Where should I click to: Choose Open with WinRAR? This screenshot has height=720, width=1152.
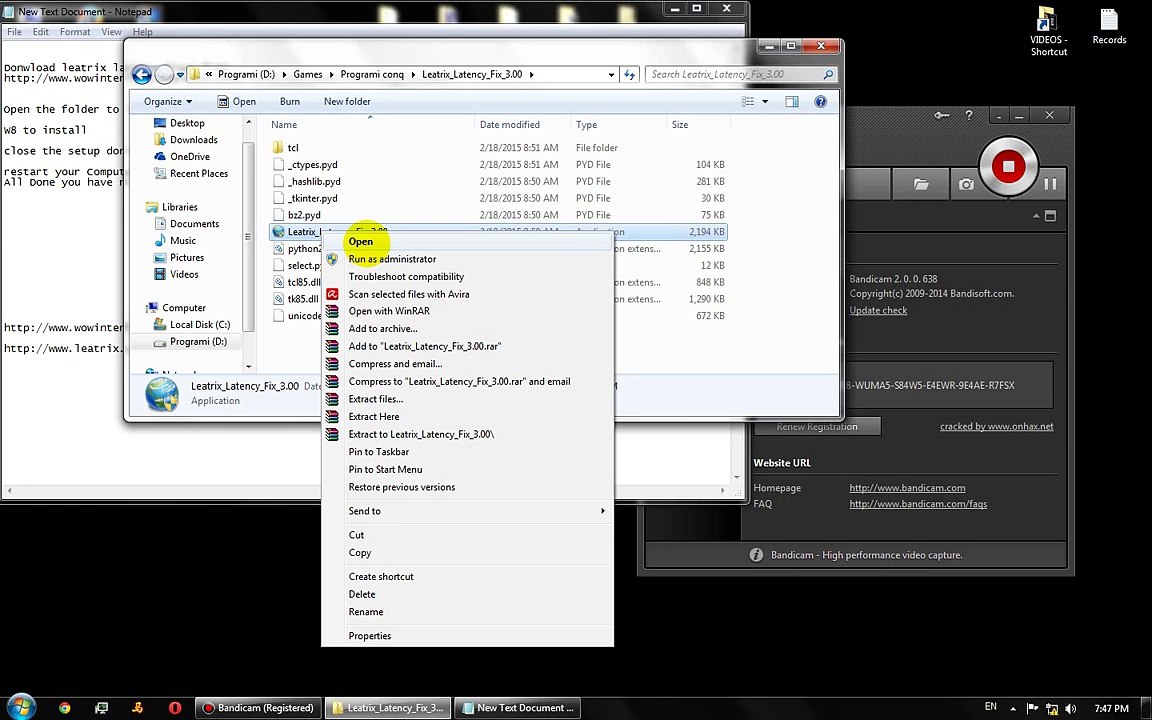point(467,311)
